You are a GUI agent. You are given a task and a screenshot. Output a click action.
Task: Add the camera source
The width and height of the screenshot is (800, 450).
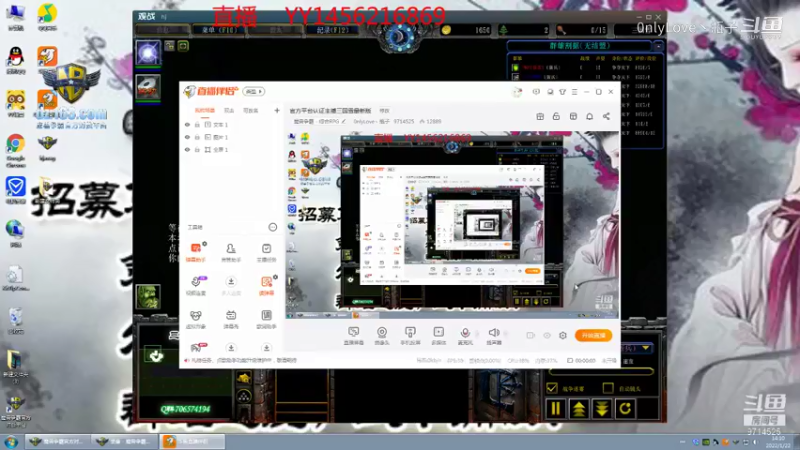[x=382, y=336]
